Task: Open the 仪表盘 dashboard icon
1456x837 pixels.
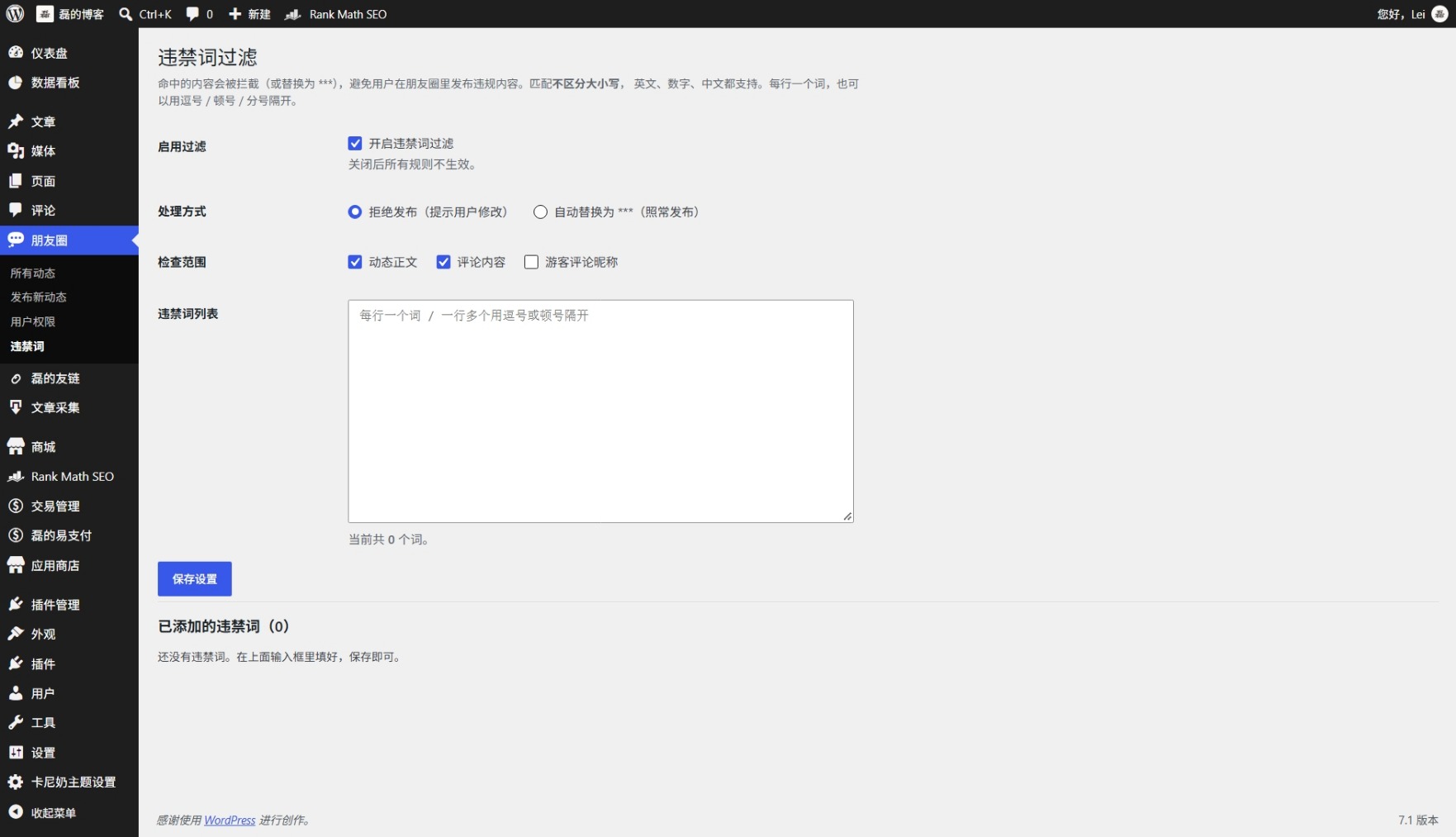Action: (16, 52)
